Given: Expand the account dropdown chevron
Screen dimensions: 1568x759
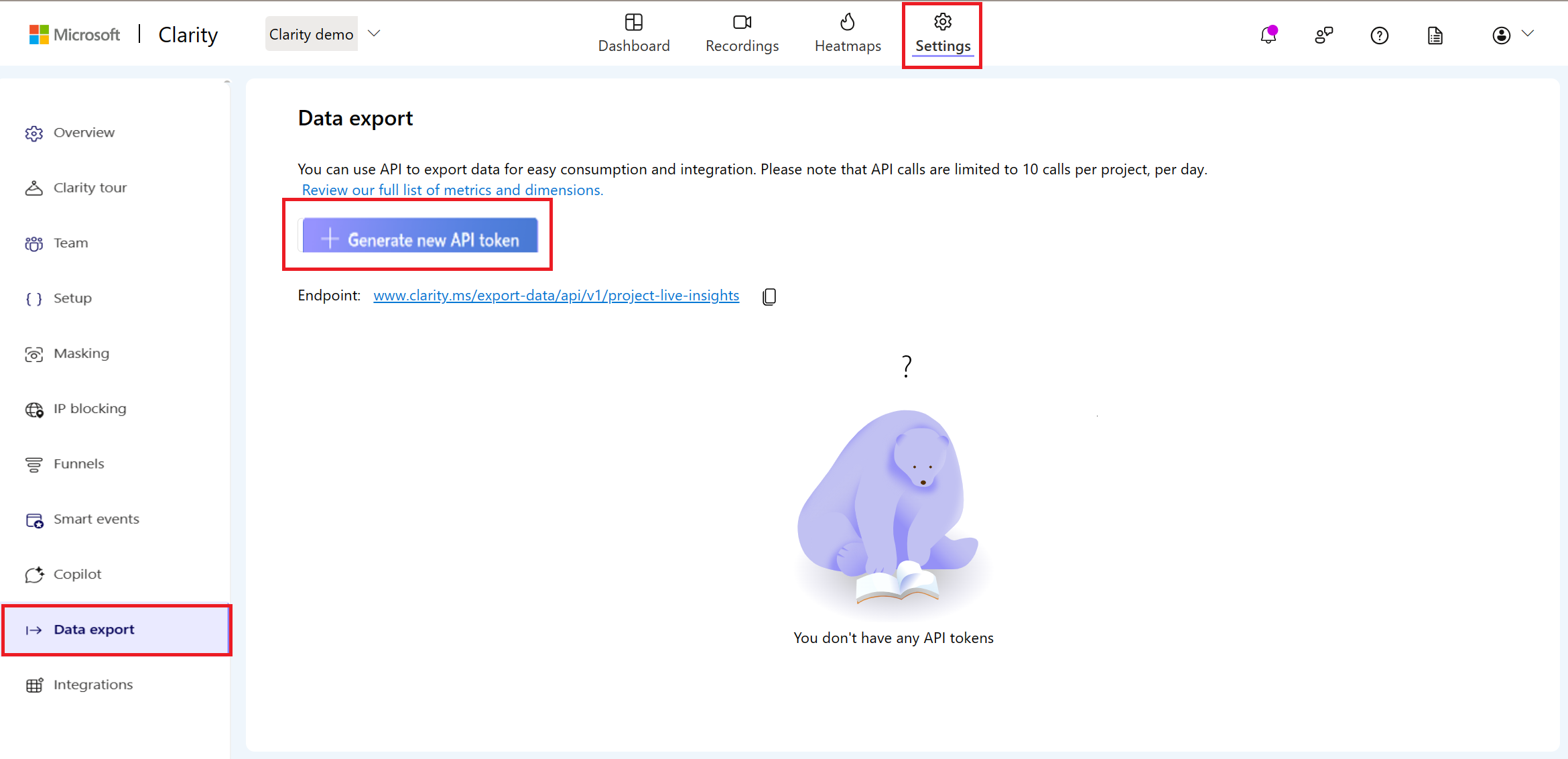Looking at the screenshot, I should [x=1530, y=32].
